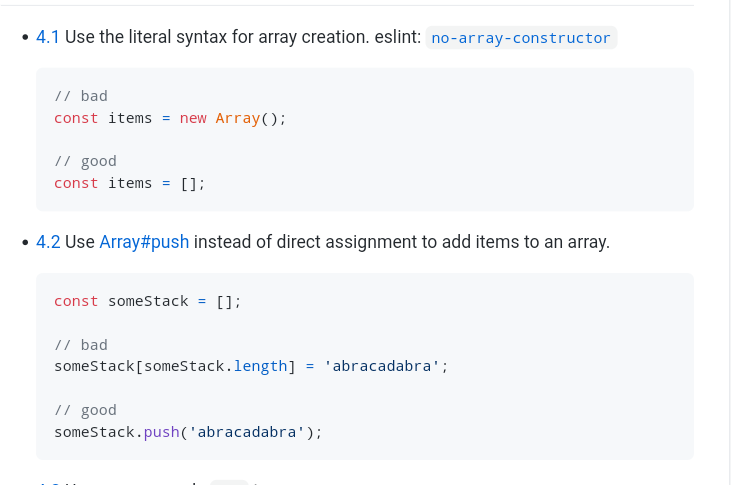Open the 4.2 section anchor link

pyautogui.click(x=48, y=242)
